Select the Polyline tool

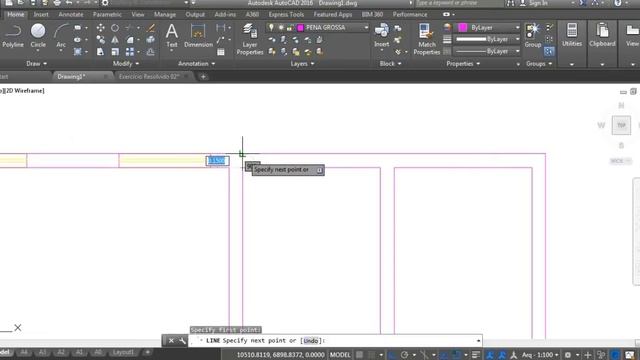tap(13, 36)
